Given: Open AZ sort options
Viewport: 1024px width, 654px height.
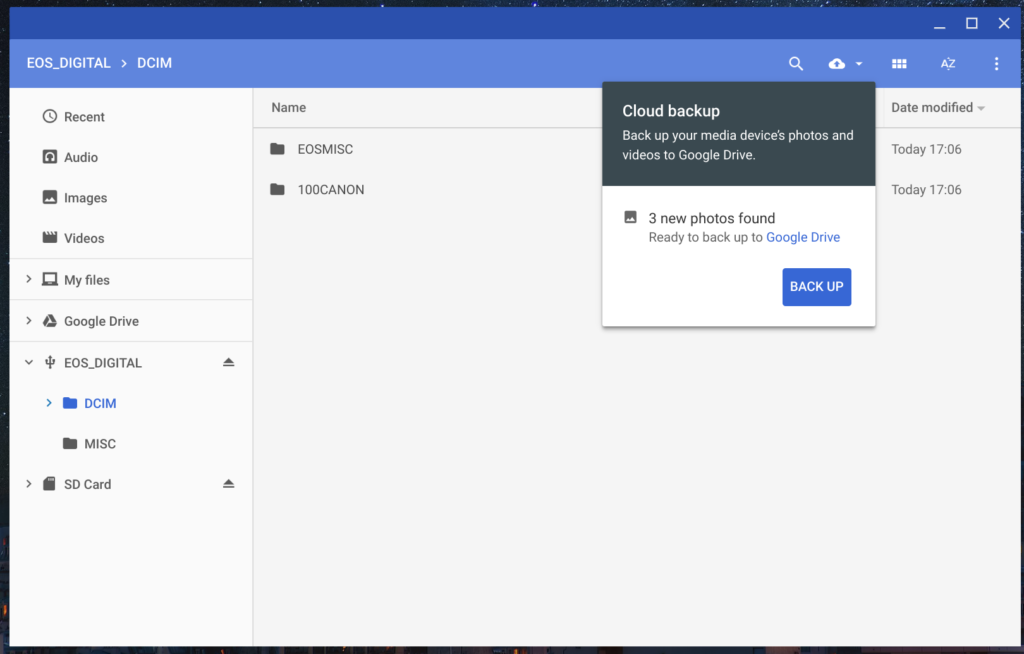Looking at the screenshot, I should [x=948, y=63].
